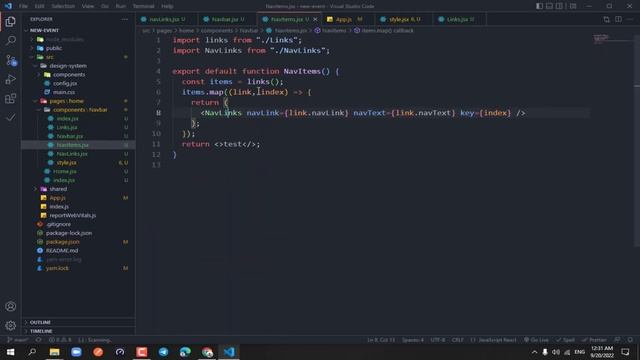Switch to the navLinks.jsx tab
The height and width of the screenshot is (360, 640).
click(167, 19)
